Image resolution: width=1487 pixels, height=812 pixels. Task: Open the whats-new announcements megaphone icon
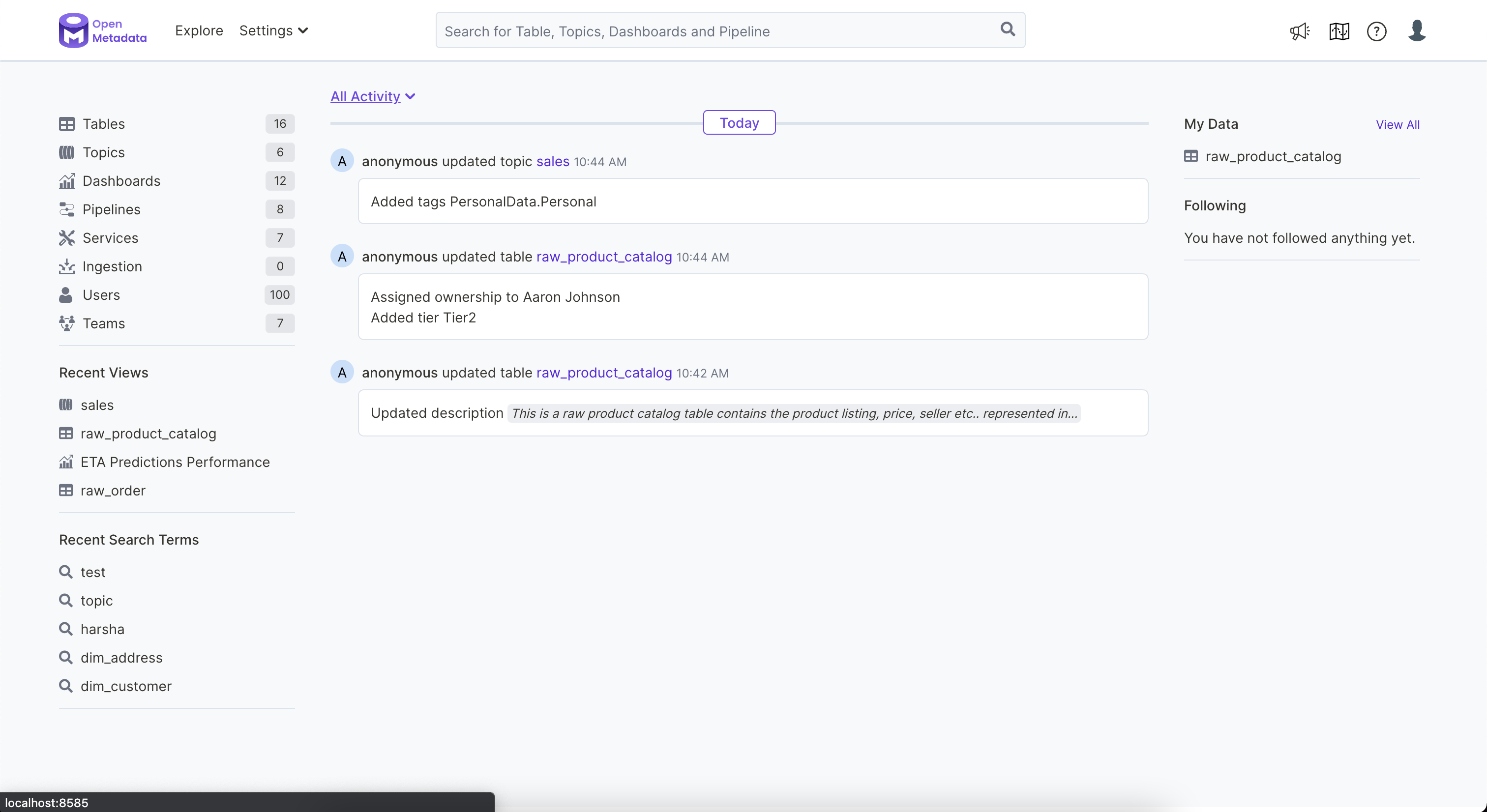1299,31
